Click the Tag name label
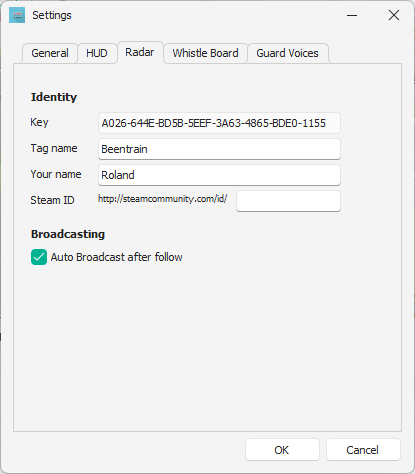Screen dimensions: 415x474 tap(54, 148)
